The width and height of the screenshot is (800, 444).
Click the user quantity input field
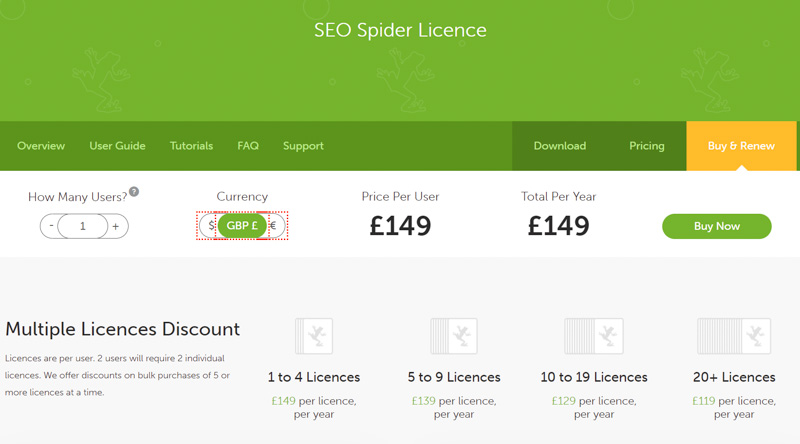[x=83, y=227]
